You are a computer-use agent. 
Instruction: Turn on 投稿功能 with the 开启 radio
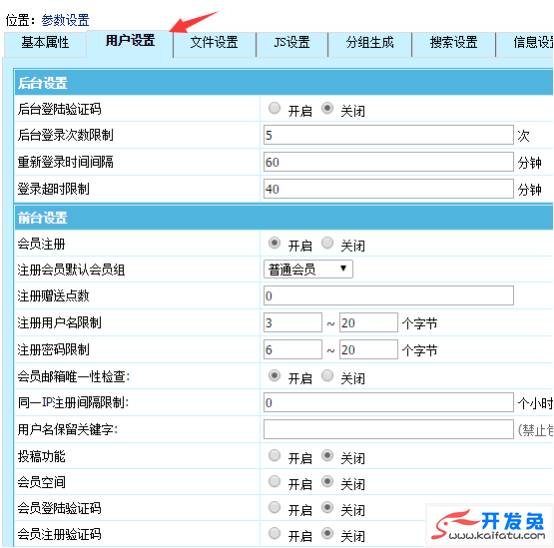tap(275, 455)
